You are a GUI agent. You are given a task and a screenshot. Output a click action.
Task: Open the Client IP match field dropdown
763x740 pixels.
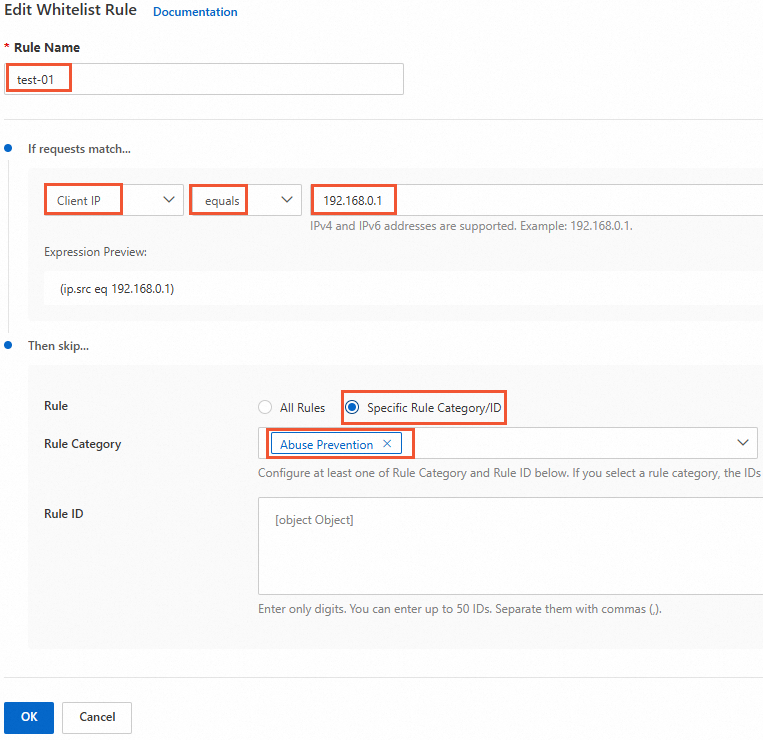(x=114, y=199)
